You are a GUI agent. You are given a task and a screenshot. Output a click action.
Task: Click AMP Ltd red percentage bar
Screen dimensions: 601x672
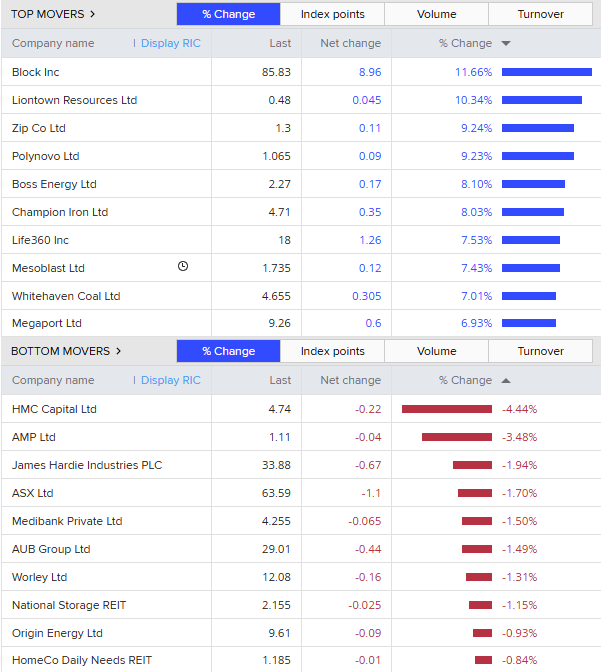(x=457, y=437)
